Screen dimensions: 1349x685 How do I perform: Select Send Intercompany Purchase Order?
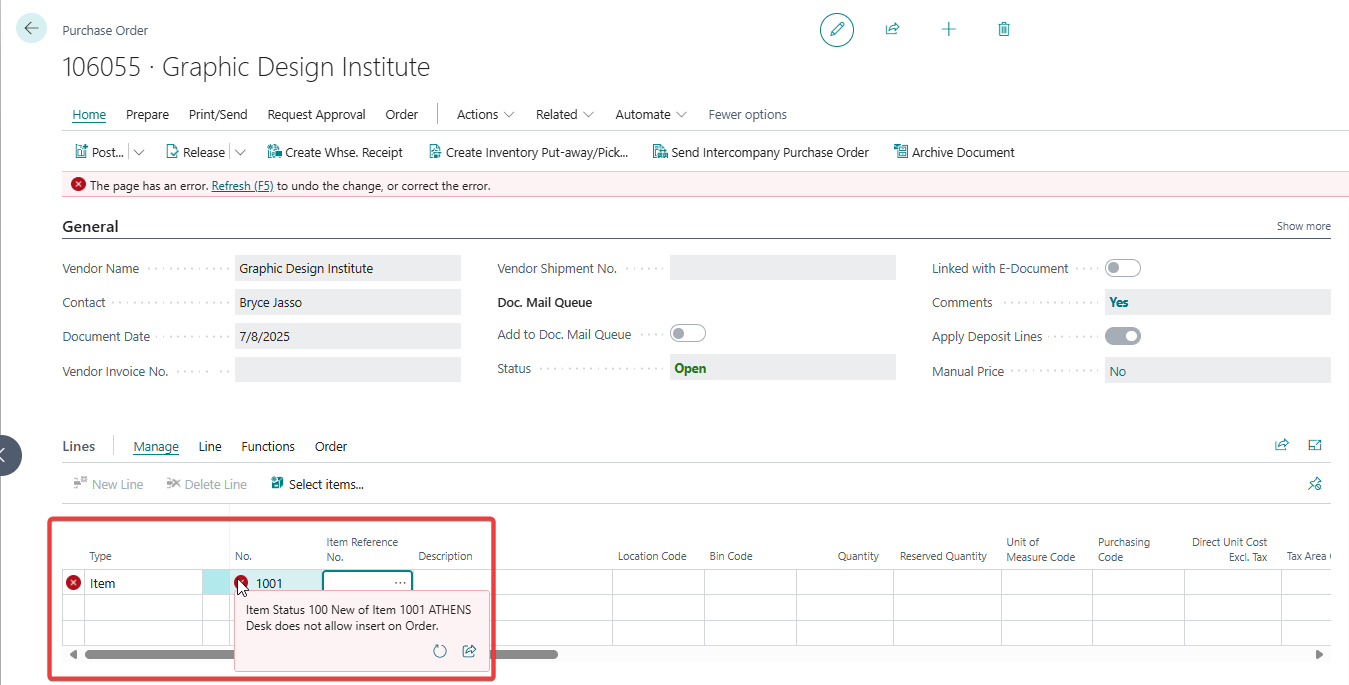click(x=761, y=152)
